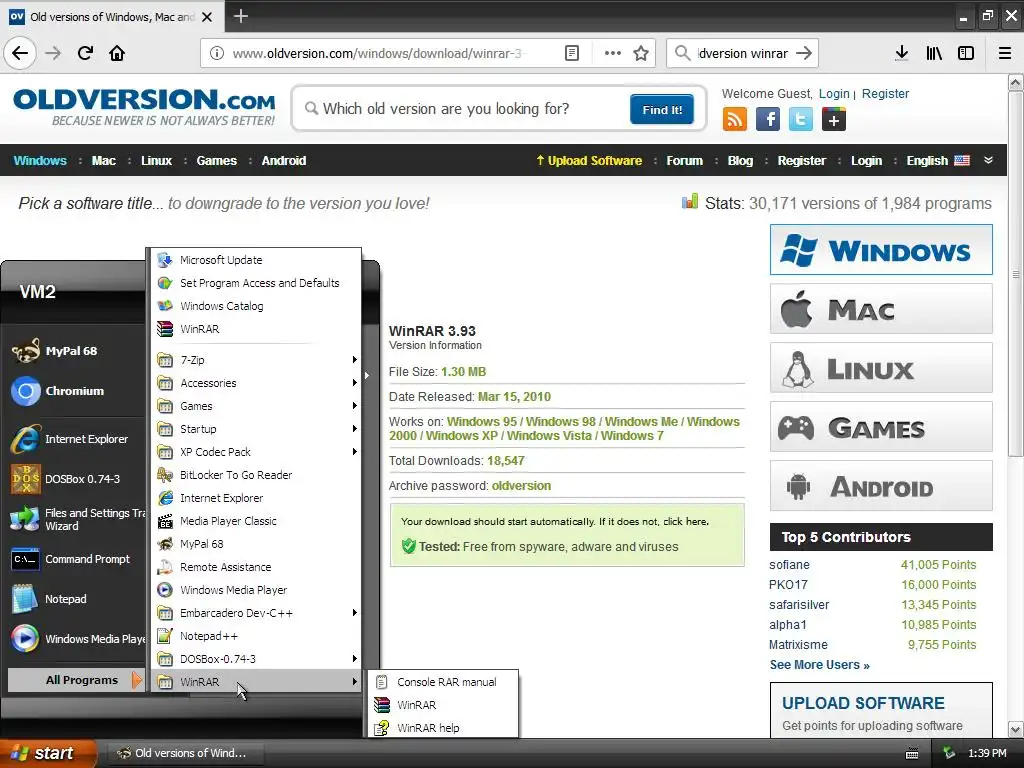Expand the Accessories program folder

pyautogui.click(x=257, y=383)
